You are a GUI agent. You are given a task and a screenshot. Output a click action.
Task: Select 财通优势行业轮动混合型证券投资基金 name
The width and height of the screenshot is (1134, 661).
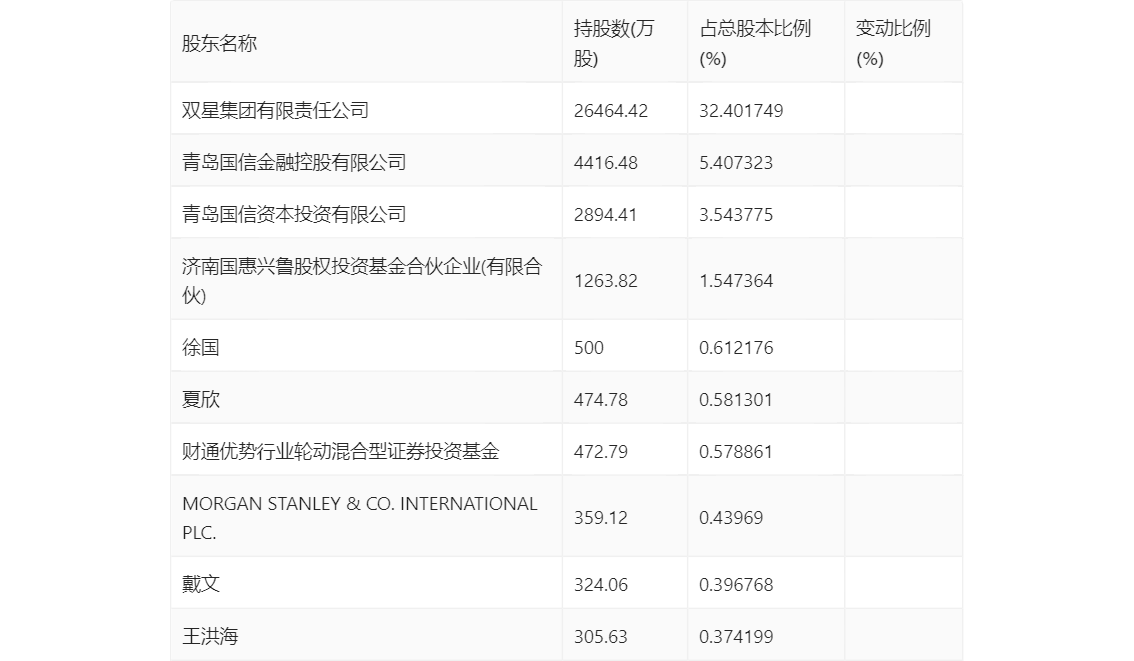click(x=341, y=452)
